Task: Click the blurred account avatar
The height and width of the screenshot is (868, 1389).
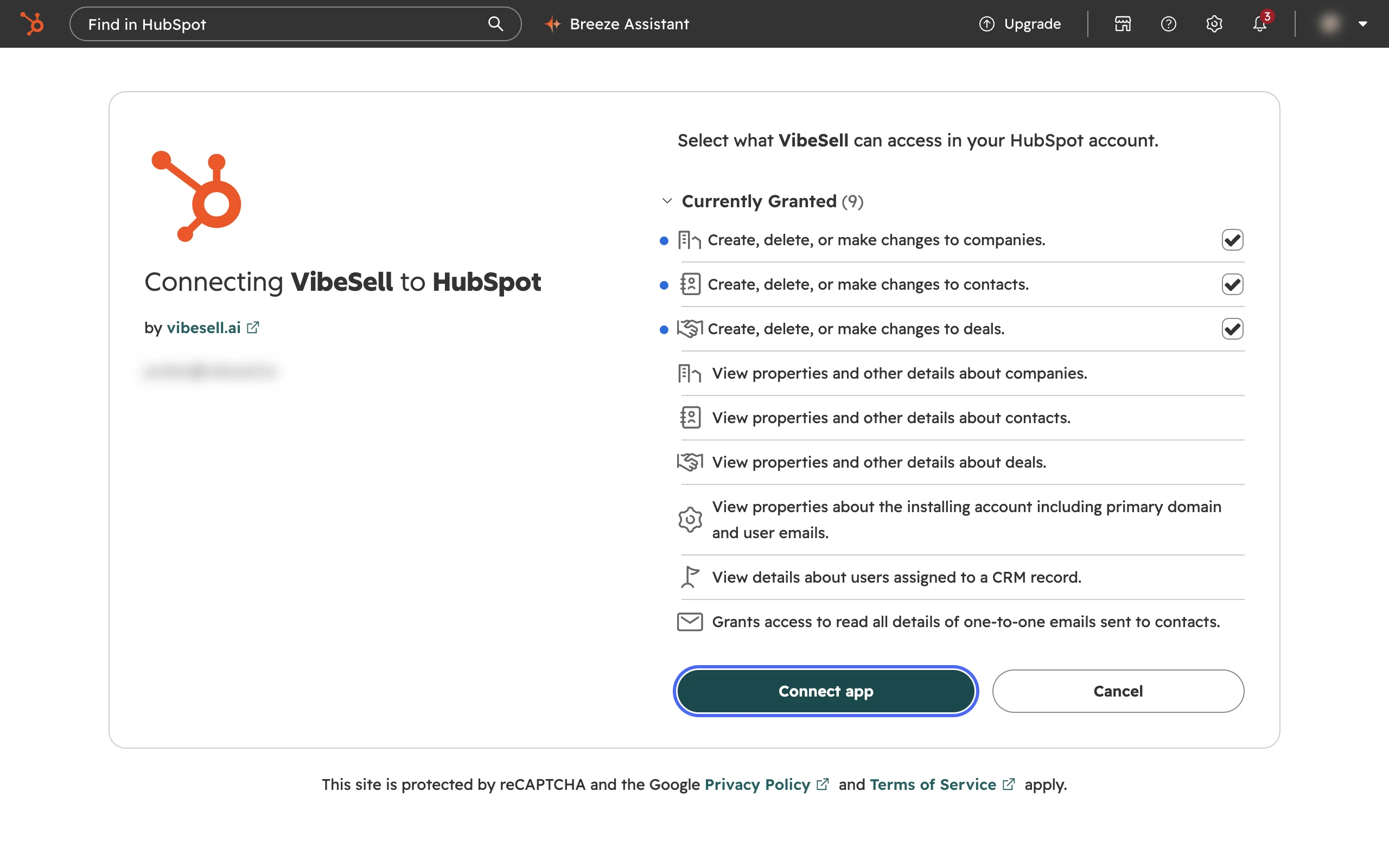Action: 1329,23
